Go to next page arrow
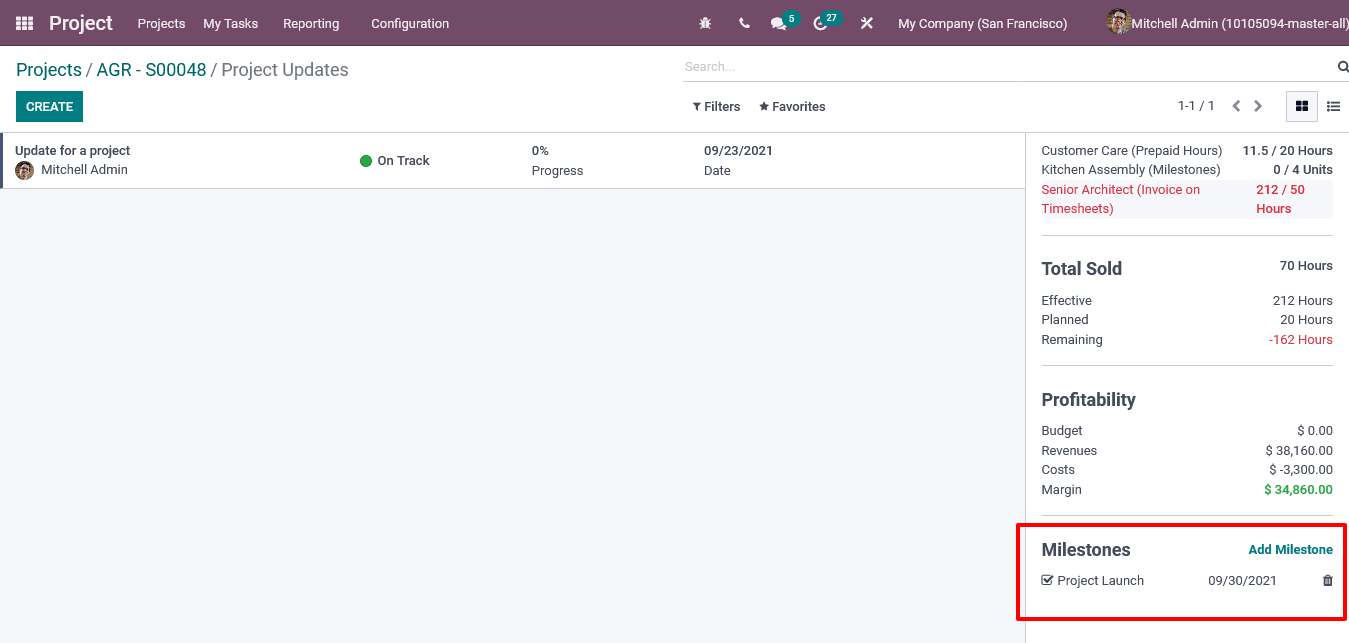The width and height of the screenshot is (1349, 643). pos(1258,106)
